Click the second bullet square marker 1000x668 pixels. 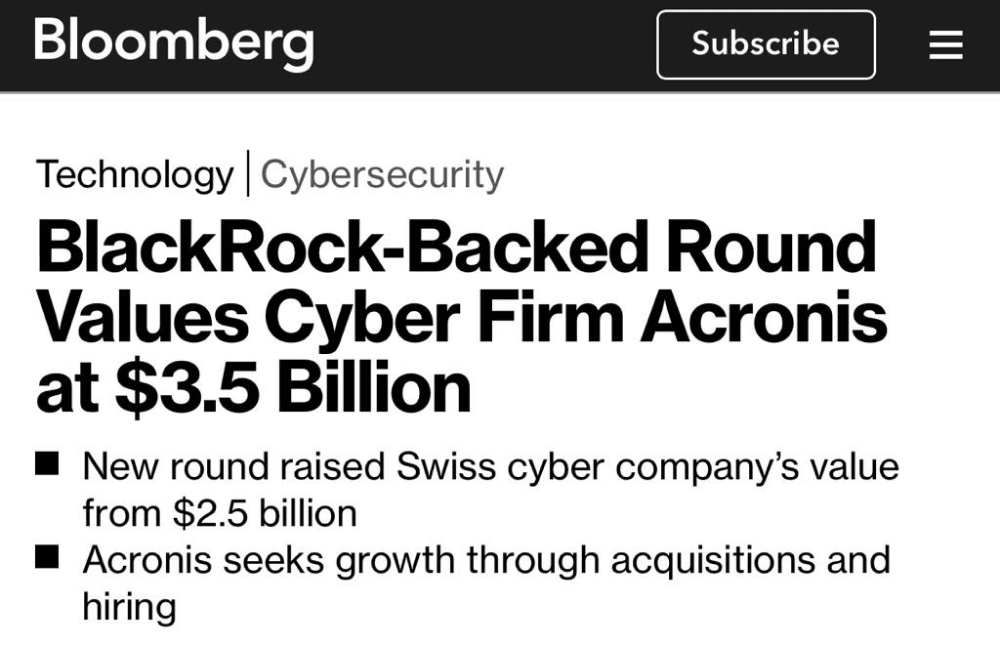pos(47,558)
